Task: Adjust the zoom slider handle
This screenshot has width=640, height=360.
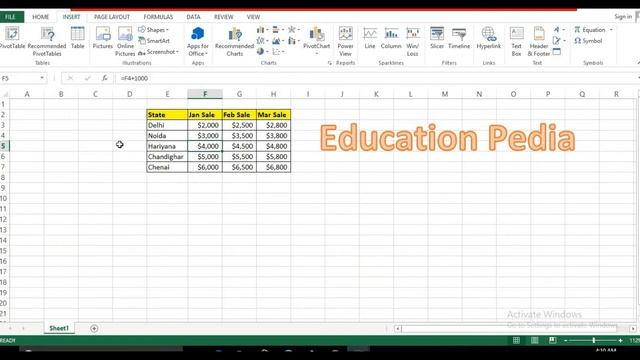Action: [x=594, y=340]
